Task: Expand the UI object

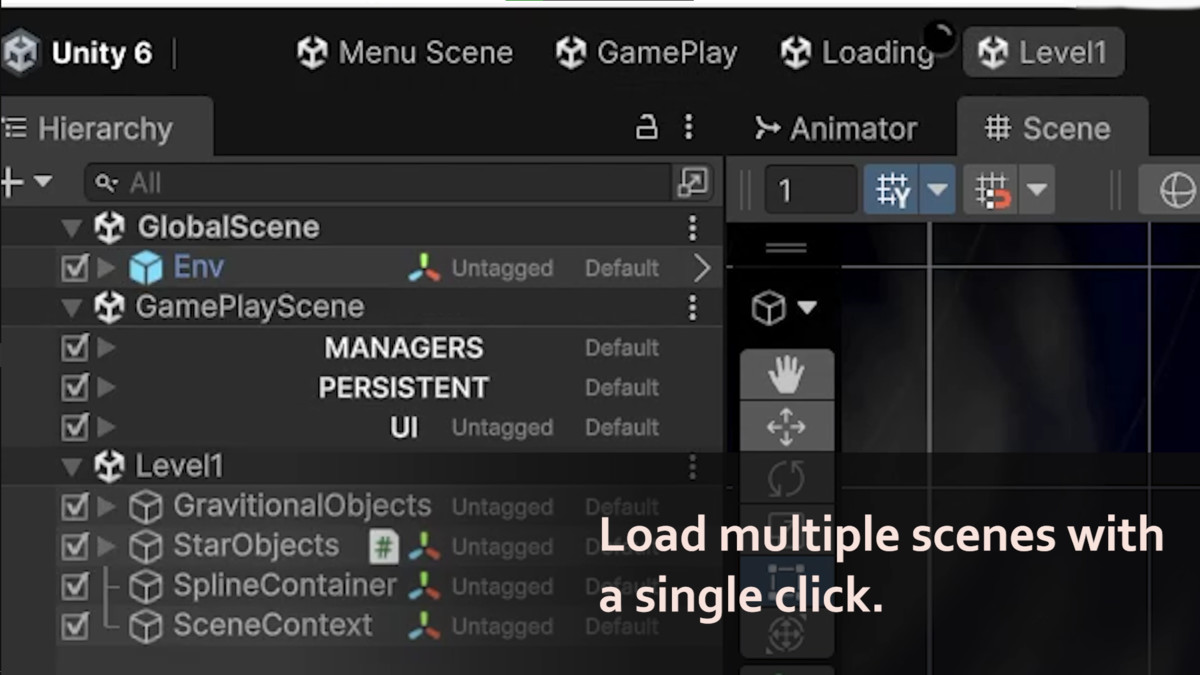Action: pyautogui.click(x=106, y=428)
